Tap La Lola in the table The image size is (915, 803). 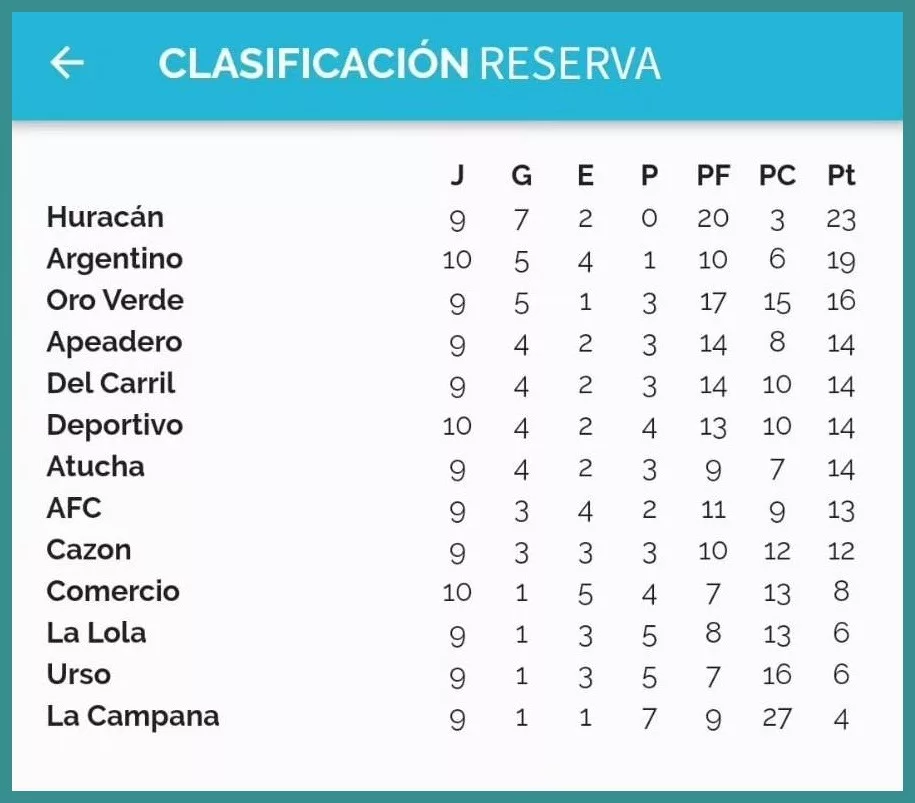[x=96, y=633]
